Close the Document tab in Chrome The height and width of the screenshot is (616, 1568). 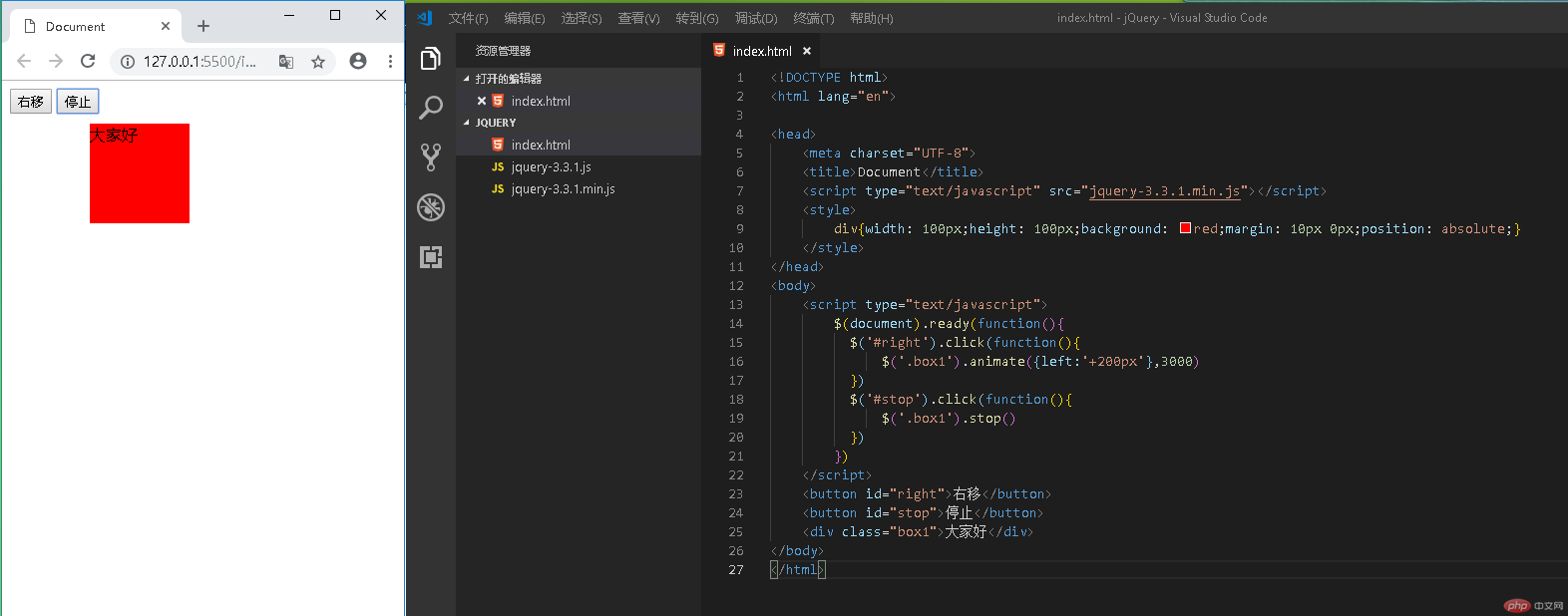pyautogui.click(x=166, y=26)
